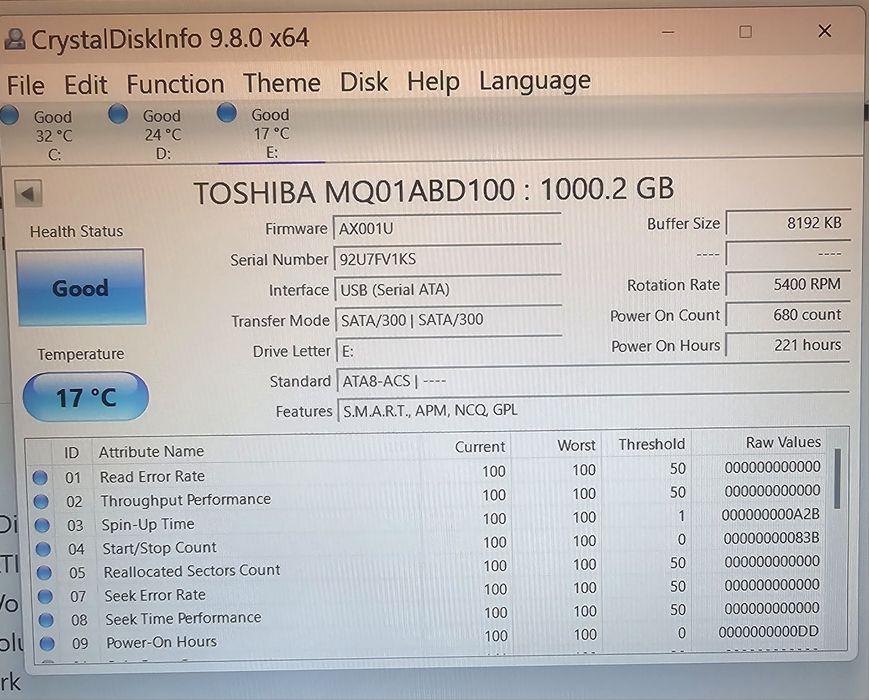Click status dot for Start/Stop Count
The height and width of the screenshot is (700, 869).
(43, 549)
